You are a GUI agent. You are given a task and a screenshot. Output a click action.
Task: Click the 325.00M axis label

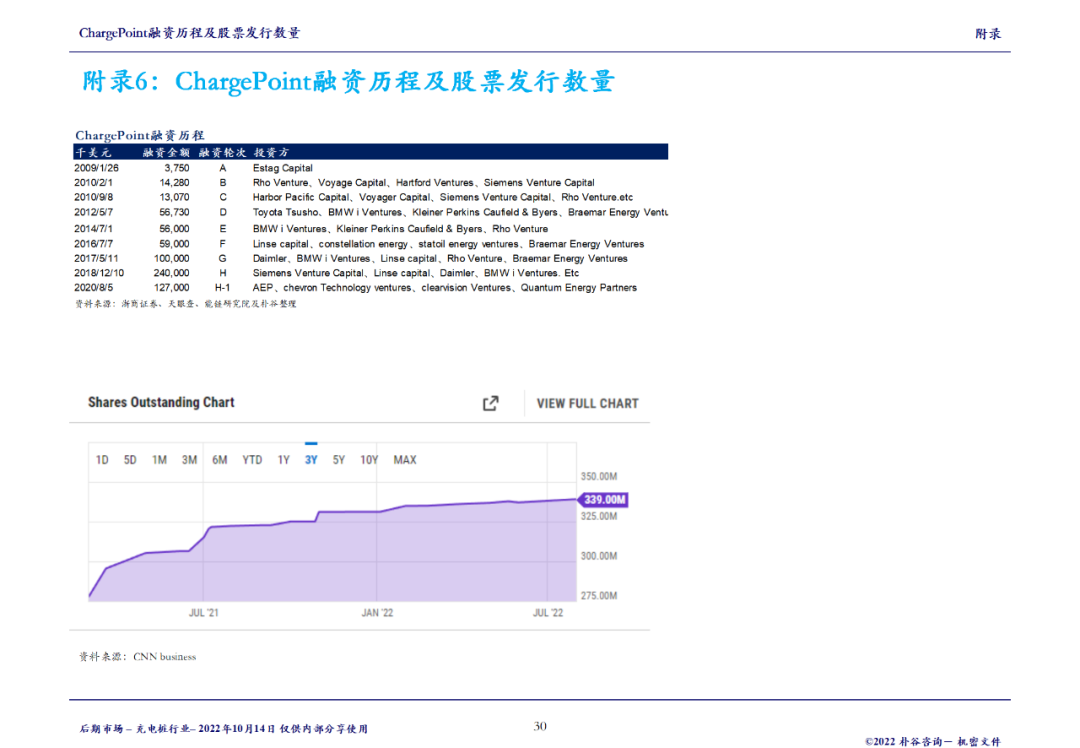[x=599, y=516]
